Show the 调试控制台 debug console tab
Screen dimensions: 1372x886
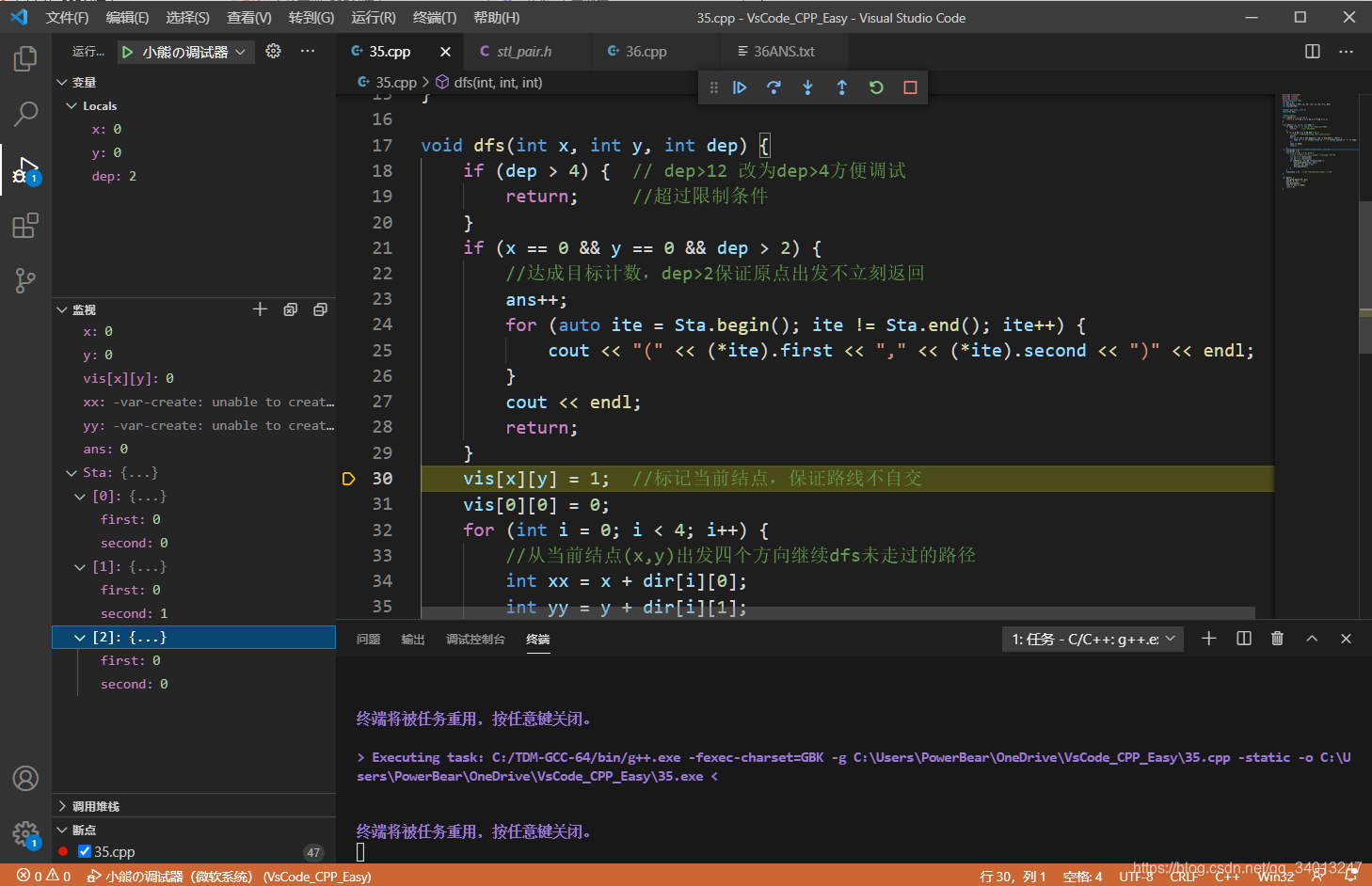click(x=475, y=640)
